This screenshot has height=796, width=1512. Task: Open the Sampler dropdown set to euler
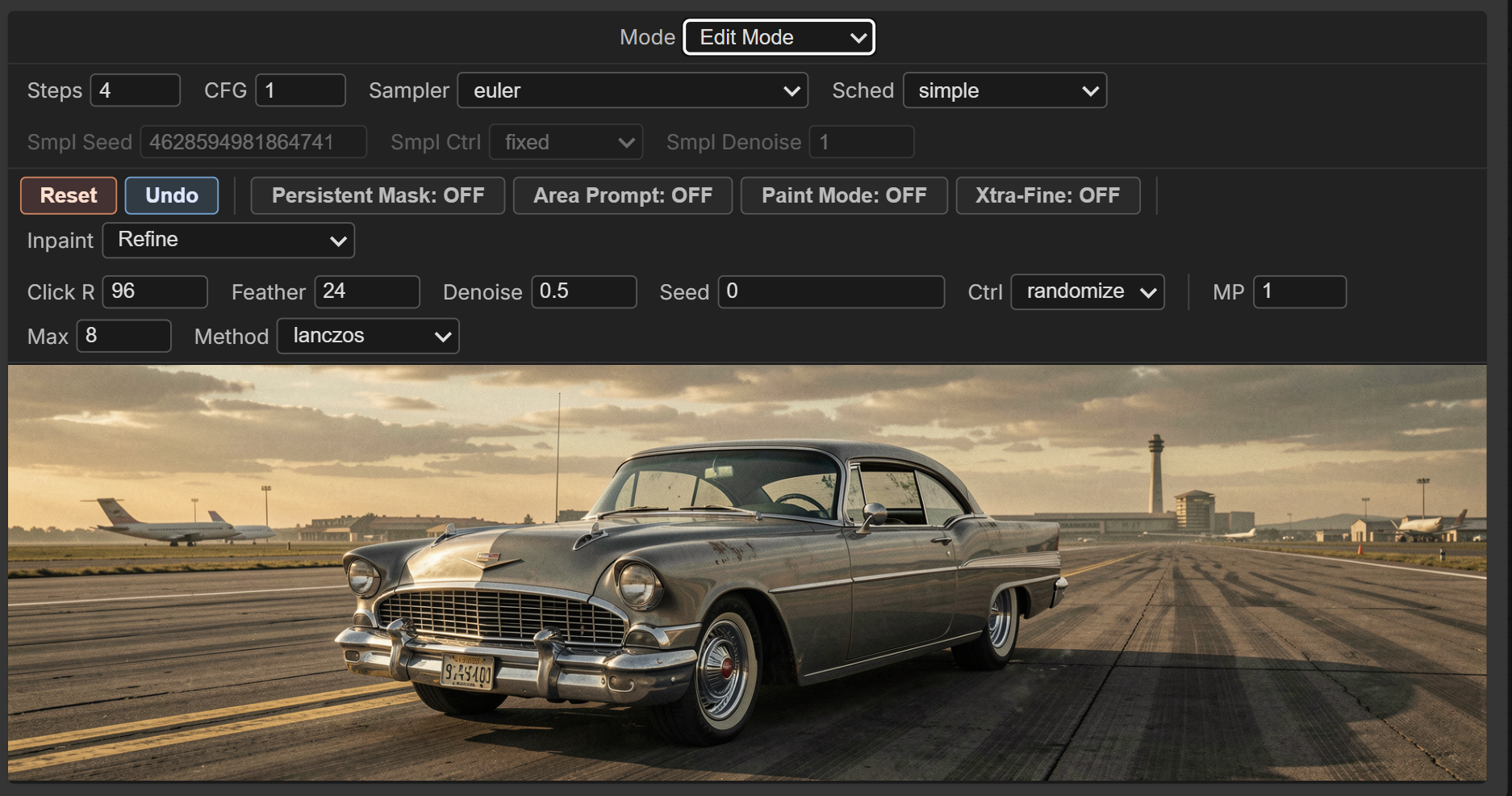coord(633,90)
